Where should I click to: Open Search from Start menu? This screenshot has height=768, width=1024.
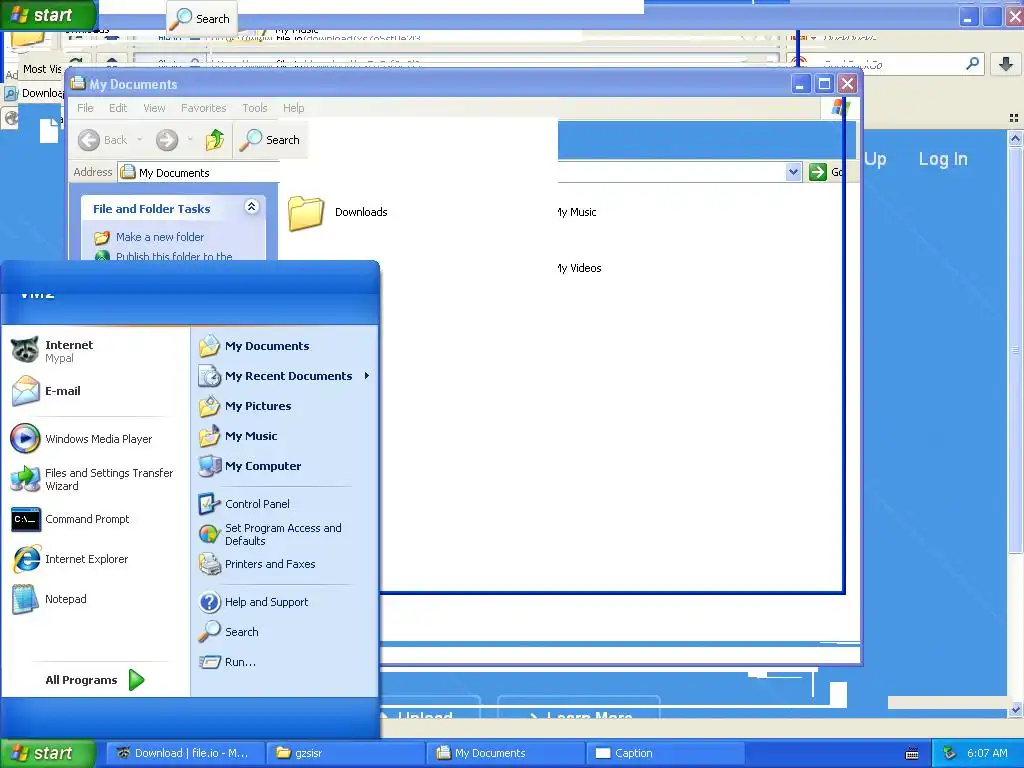click(x=229, y=632)
